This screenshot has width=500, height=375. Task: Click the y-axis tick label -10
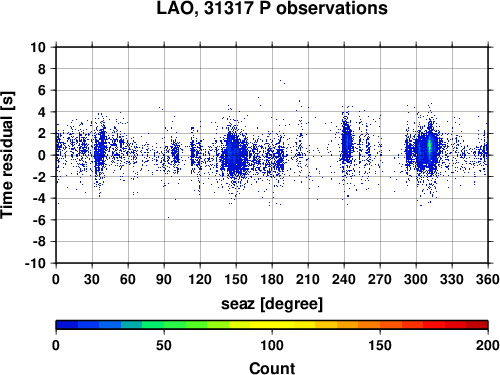[35, 263]
